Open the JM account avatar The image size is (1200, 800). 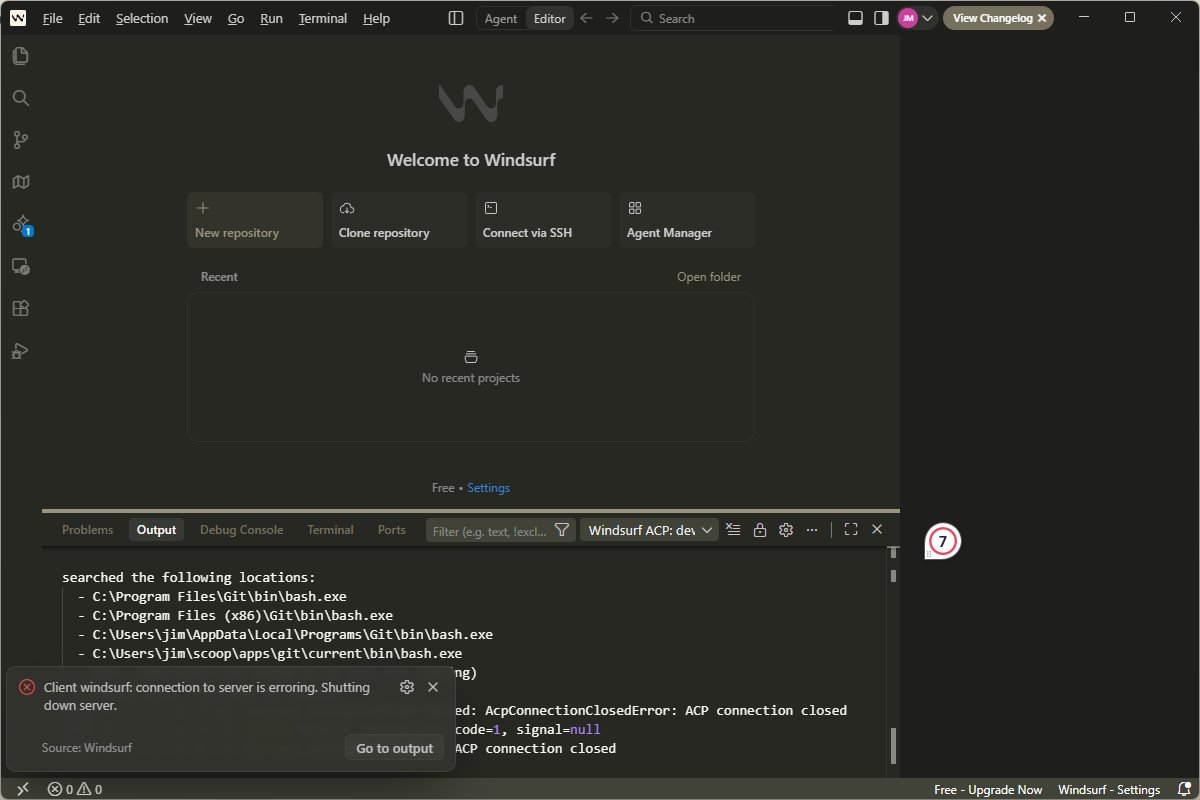coord(908,18)
